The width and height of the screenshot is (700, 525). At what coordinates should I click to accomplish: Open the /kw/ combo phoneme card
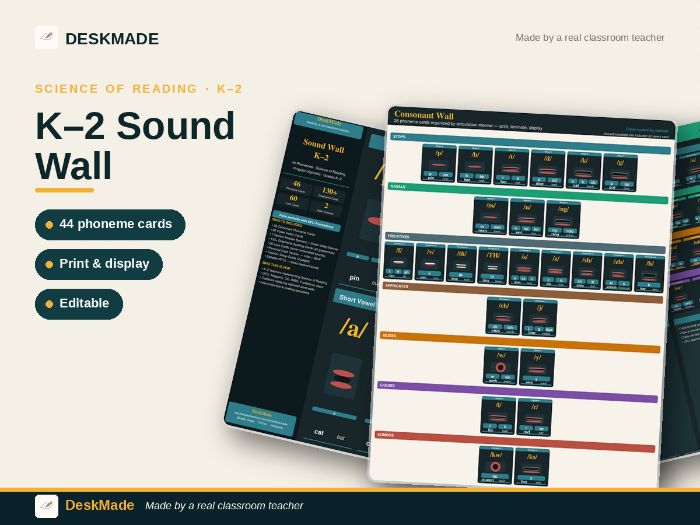tap(496, 465)
